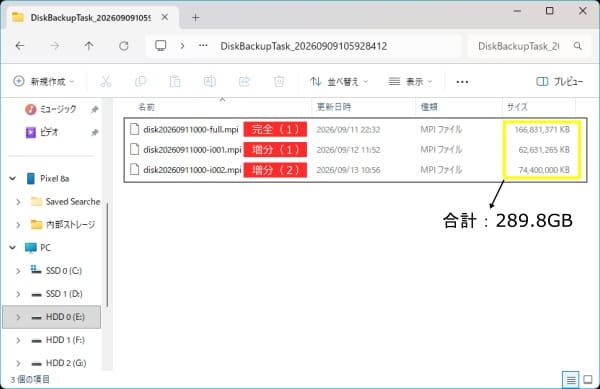Collapse the PC tree node

13,248
